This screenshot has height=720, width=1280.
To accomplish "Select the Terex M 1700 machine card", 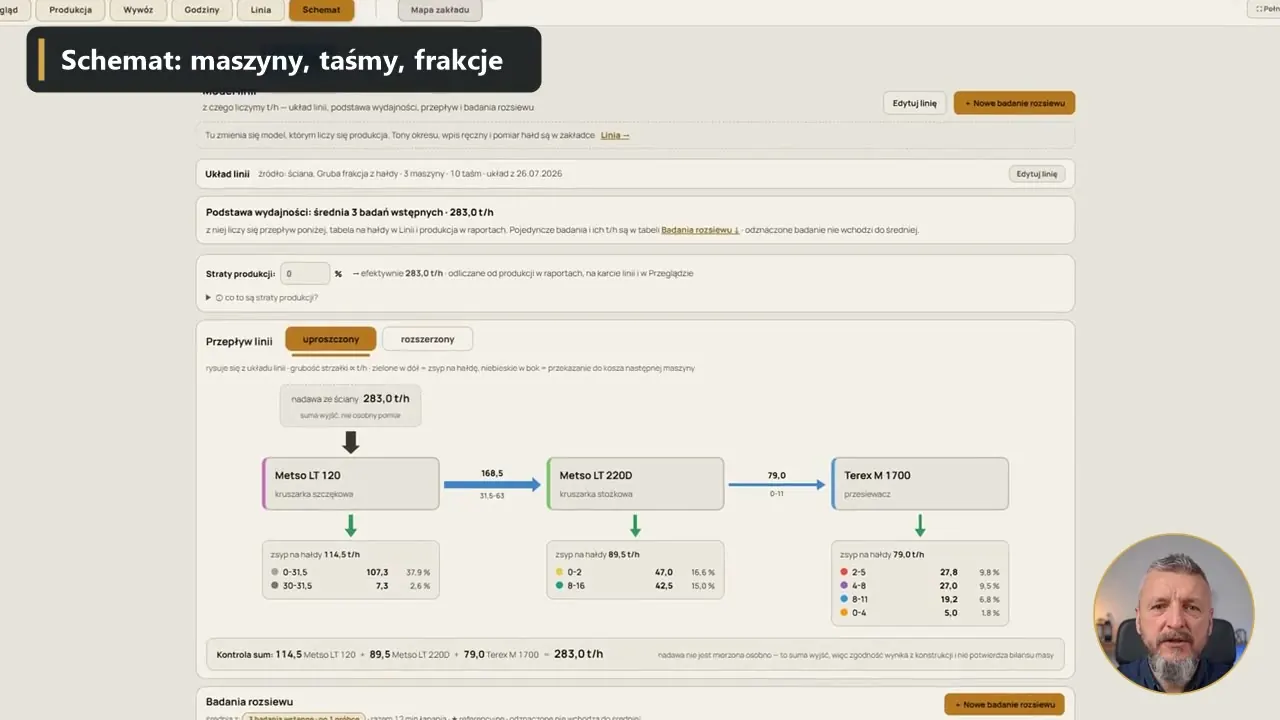I will 920,484.
